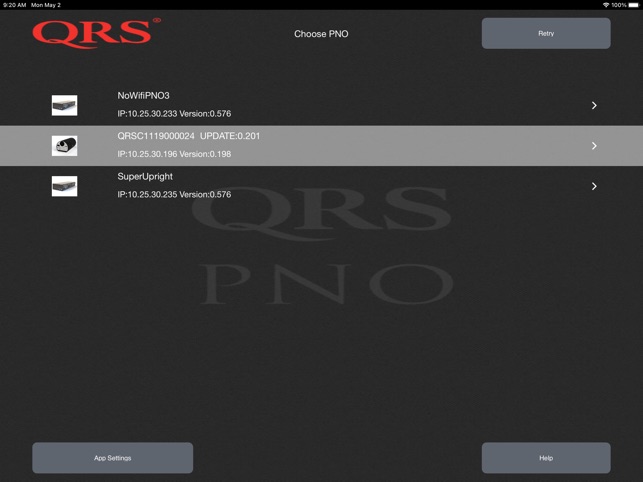
Task: Open SuperUpright via its chevron arrow
Action: click(594, 186)
